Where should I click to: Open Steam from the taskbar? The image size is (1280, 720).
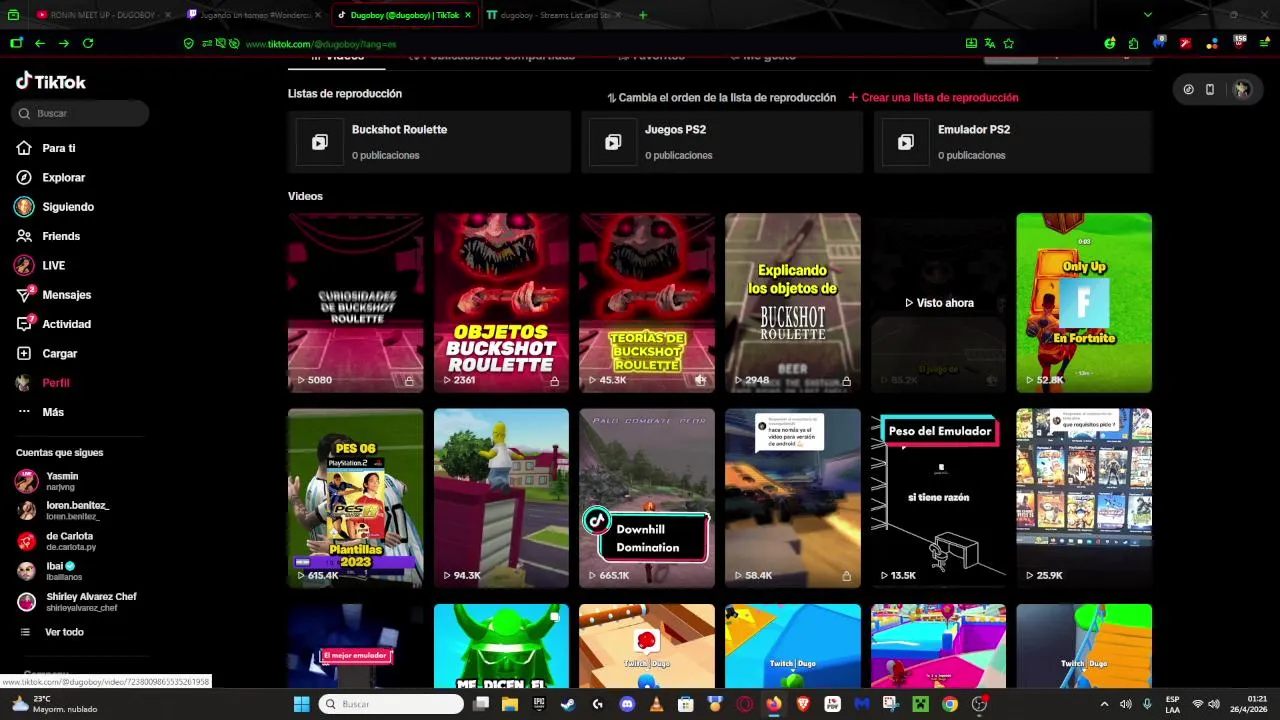[x=568, y=704]
